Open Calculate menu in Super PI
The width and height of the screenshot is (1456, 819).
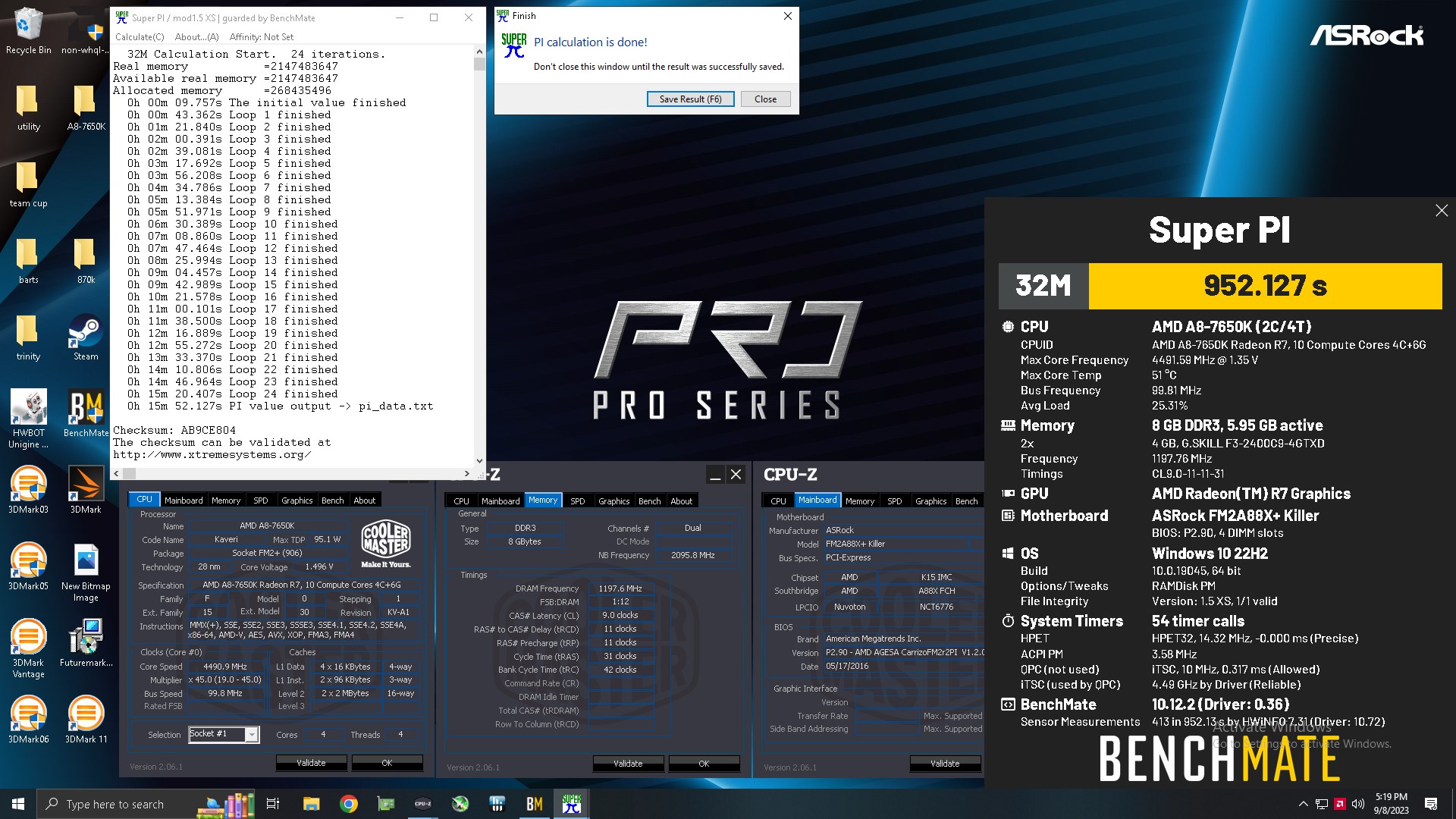(140, 36)
